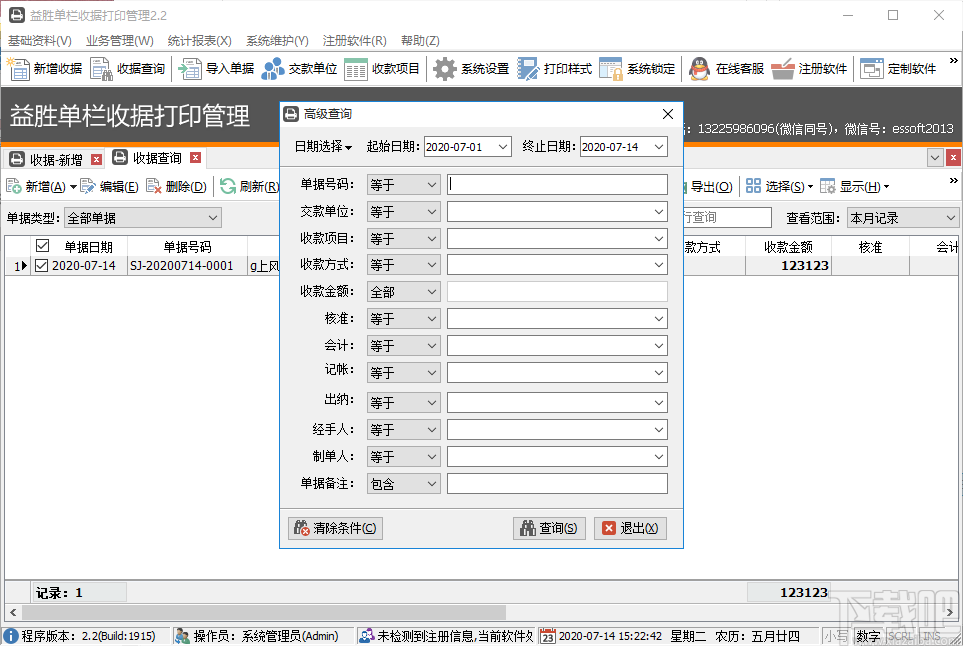The image size is (963, 646).
Task: Click the 打印样式 print style icon
Action: (555, 68)
